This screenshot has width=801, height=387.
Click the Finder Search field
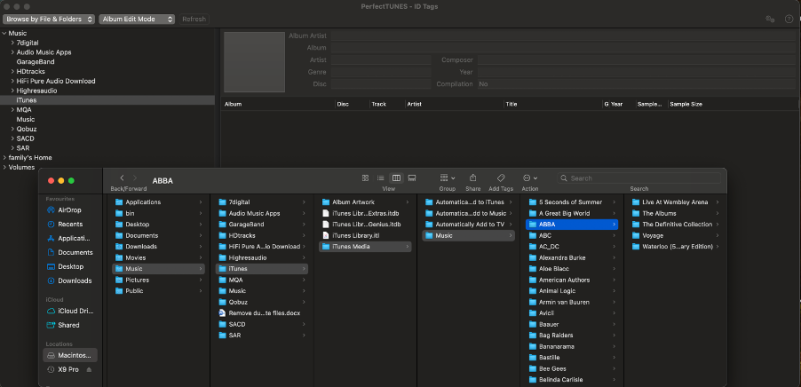(x=639, y=178)
